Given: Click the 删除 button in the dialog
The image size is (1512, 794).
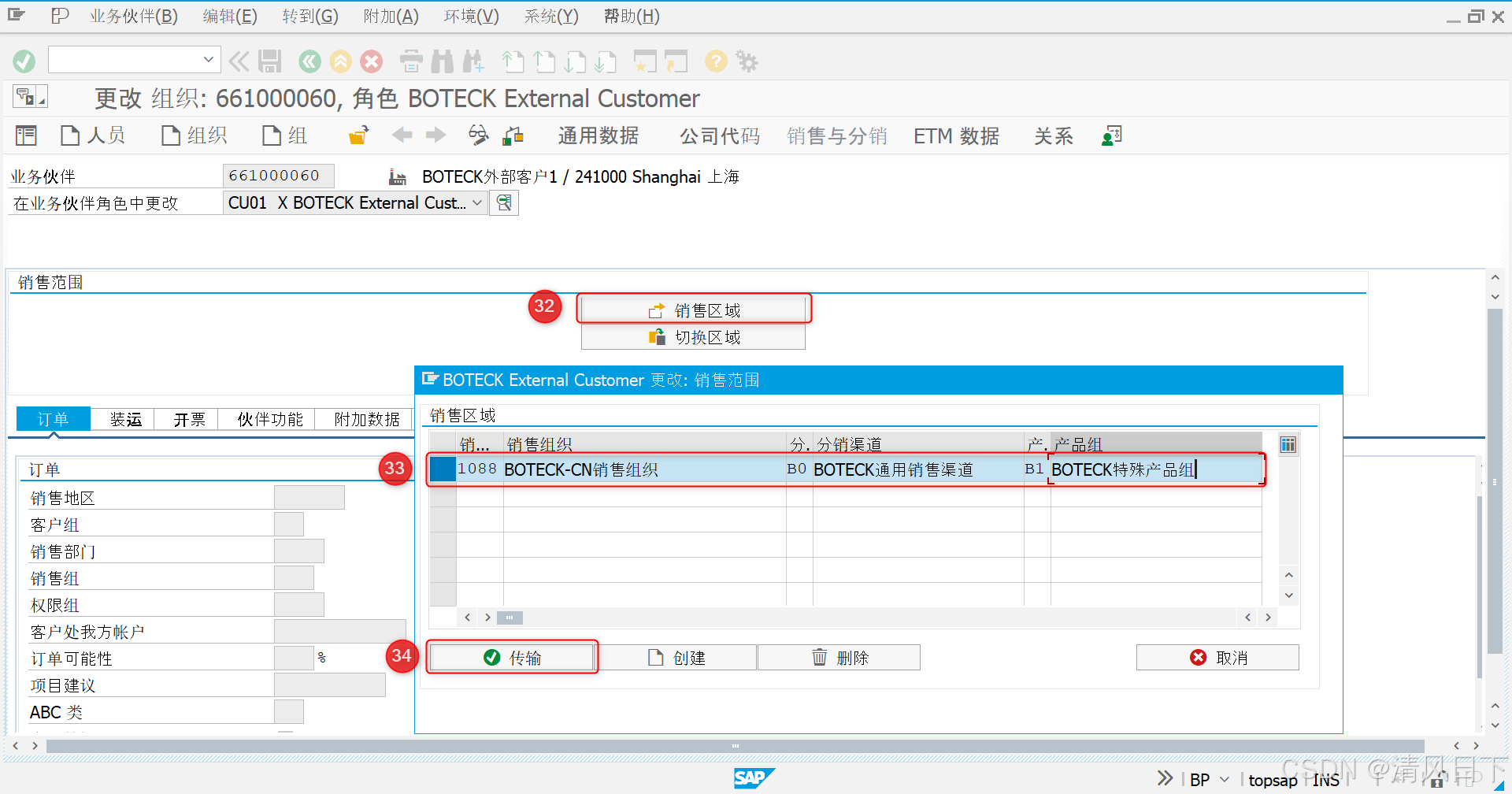Looking at the screenshot, I should [x=839, y=657].
